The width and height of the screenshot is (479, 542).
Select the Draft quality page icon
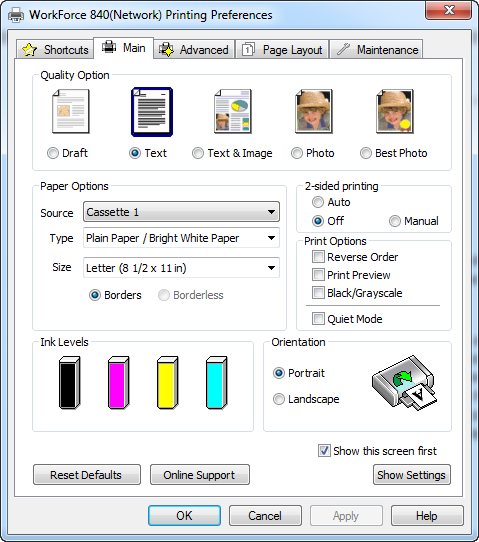pos(71,111)
